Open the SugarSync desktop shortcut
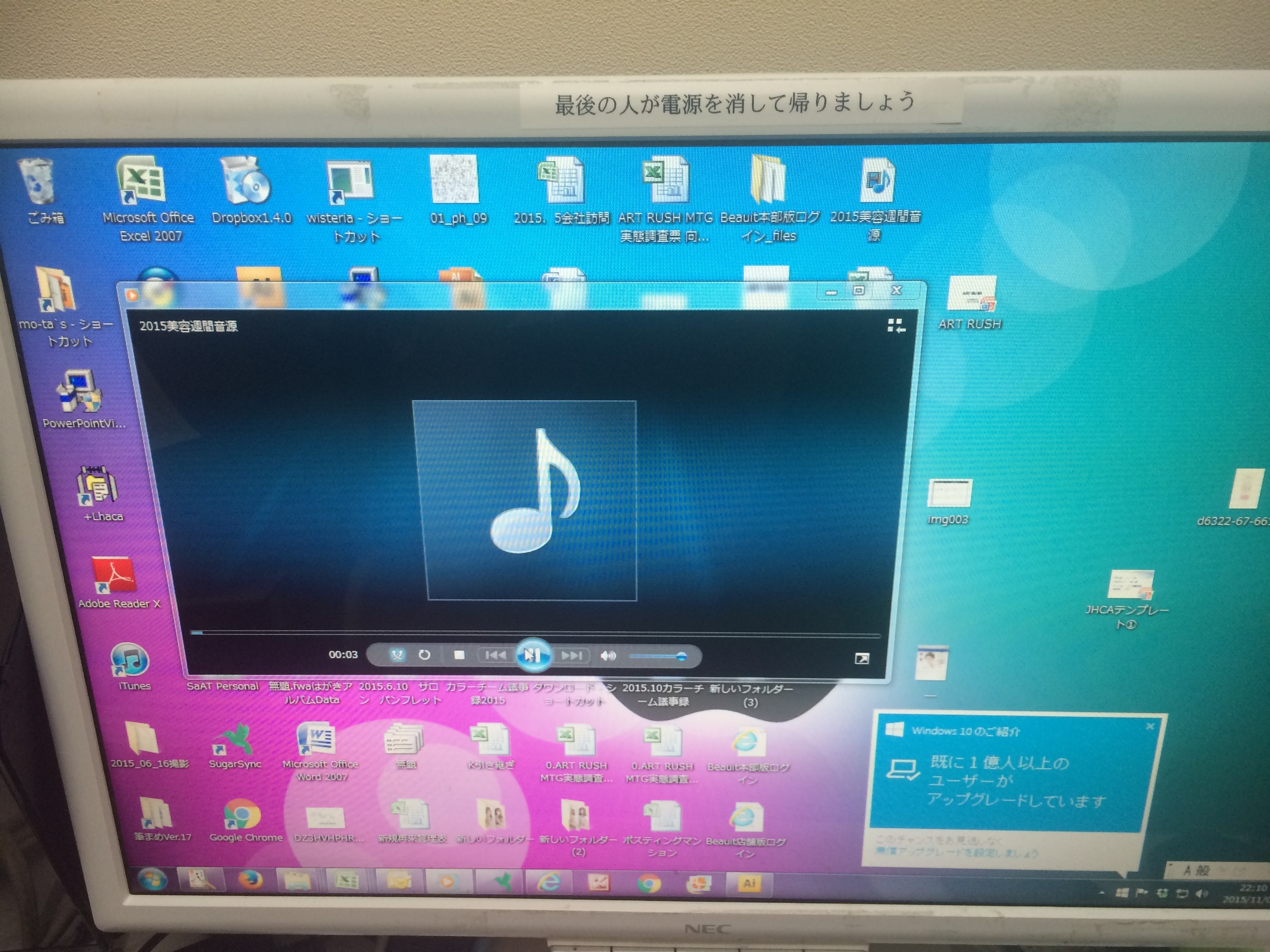This screenshot has width=1270, height=952. pos(235,745)
